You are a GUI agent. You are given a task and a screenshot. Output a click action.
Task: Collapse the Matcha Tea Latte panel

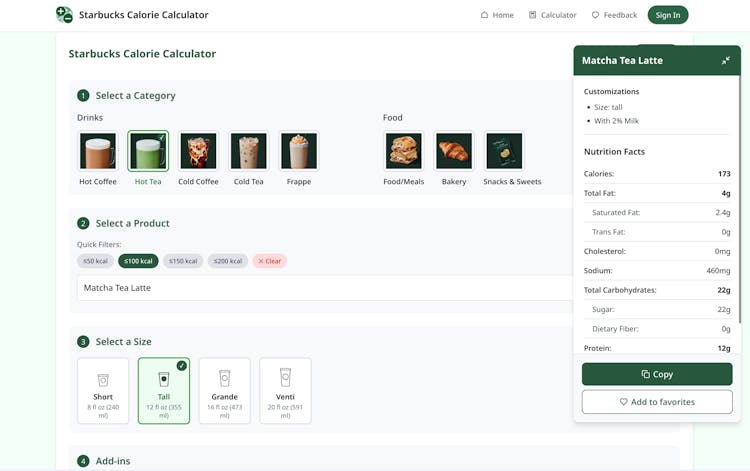coord(726,61)
